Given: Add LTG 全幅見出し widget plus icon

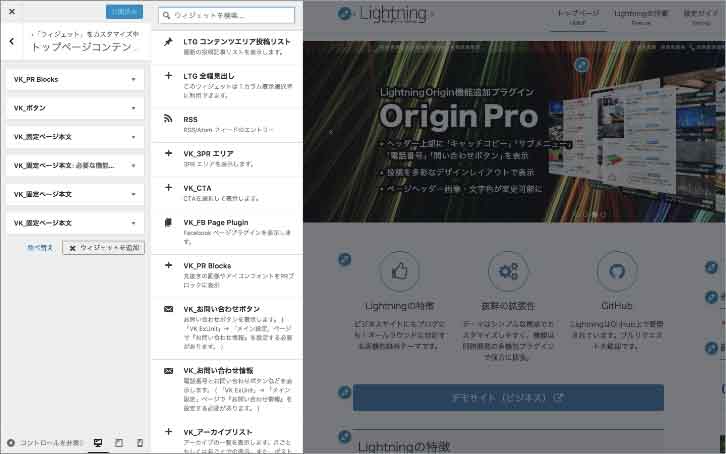Looking at the screenshot, I should [x=169, y=75].
